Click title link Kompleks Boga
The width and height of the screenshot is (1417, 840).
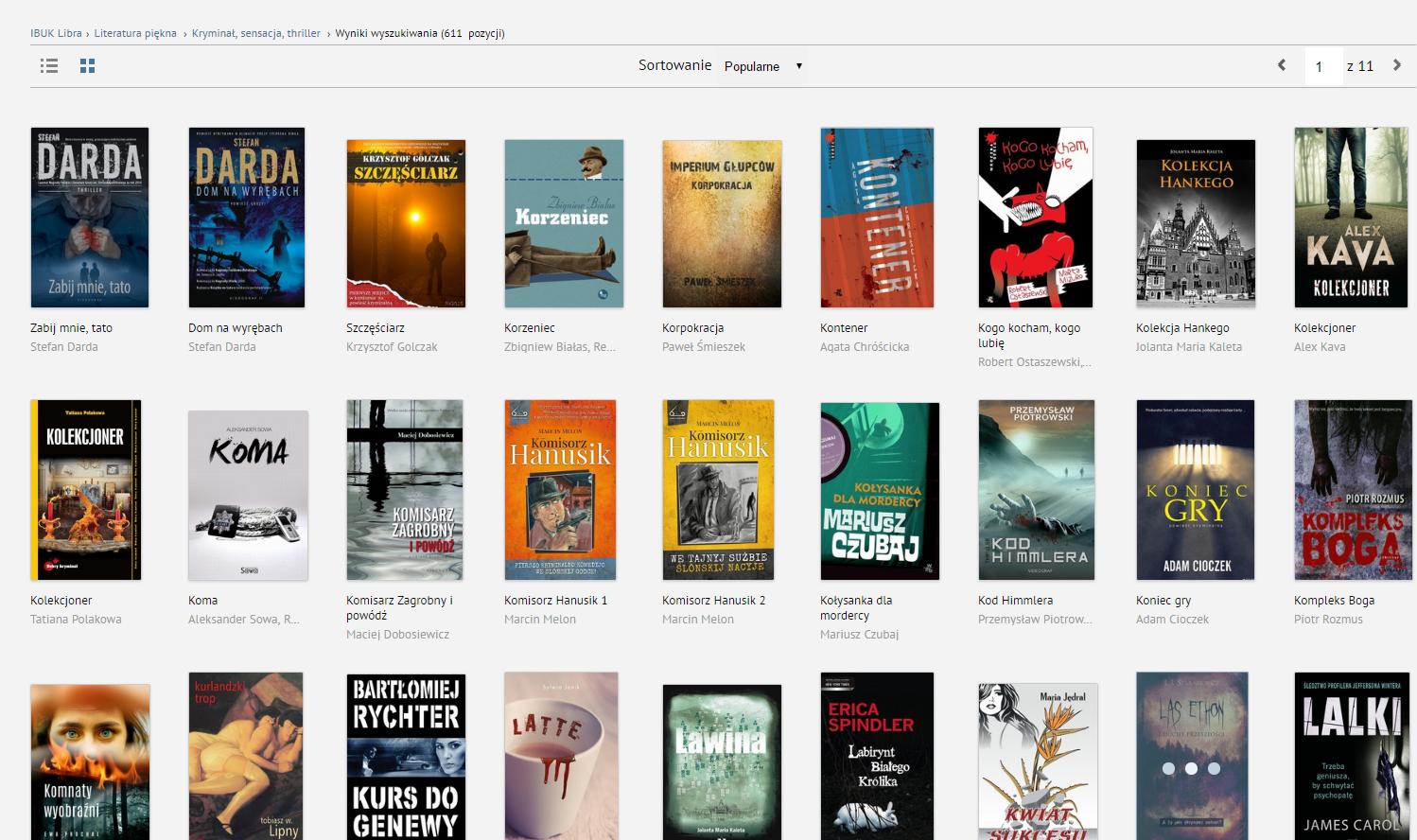click(x=1335, y=601)
